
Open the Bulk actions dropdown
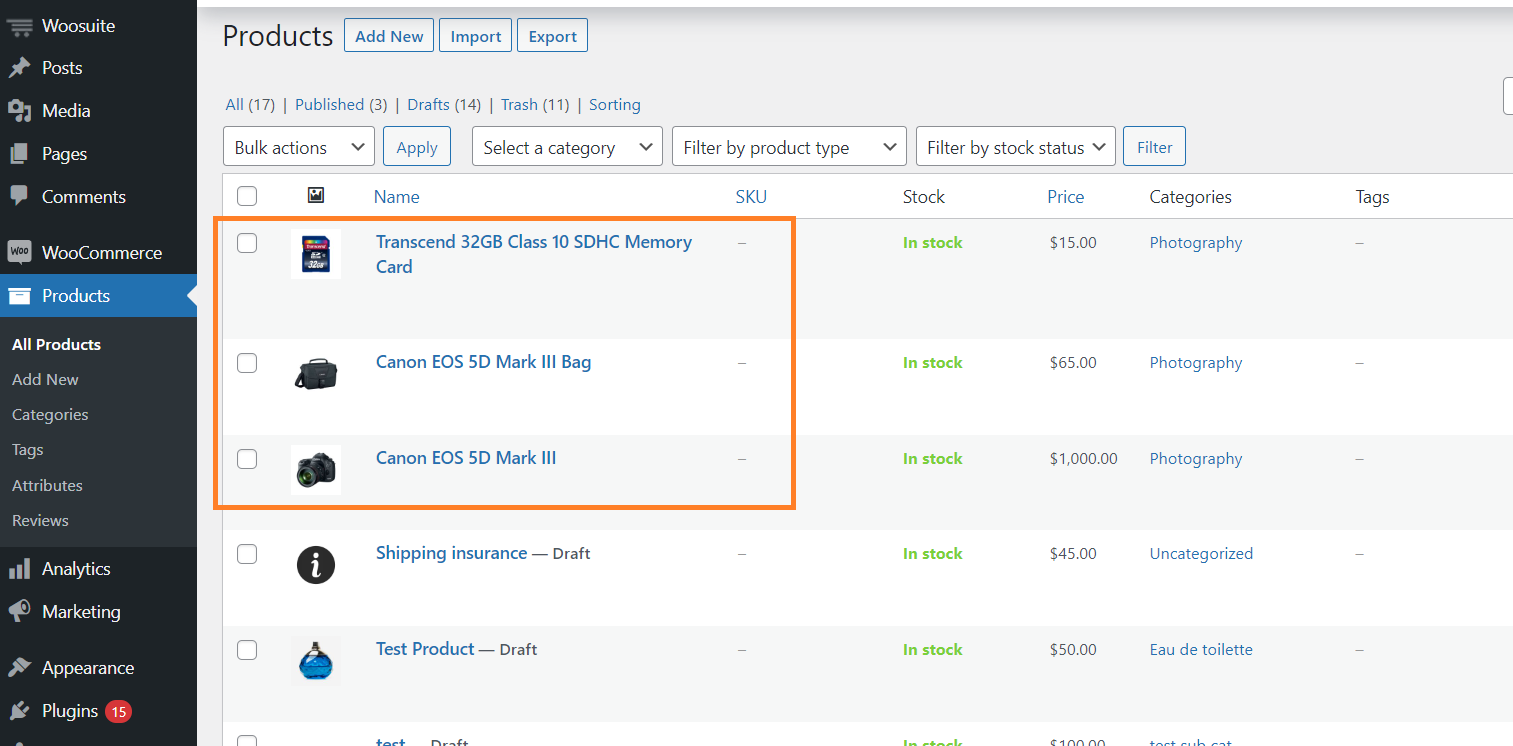[299, 147]
